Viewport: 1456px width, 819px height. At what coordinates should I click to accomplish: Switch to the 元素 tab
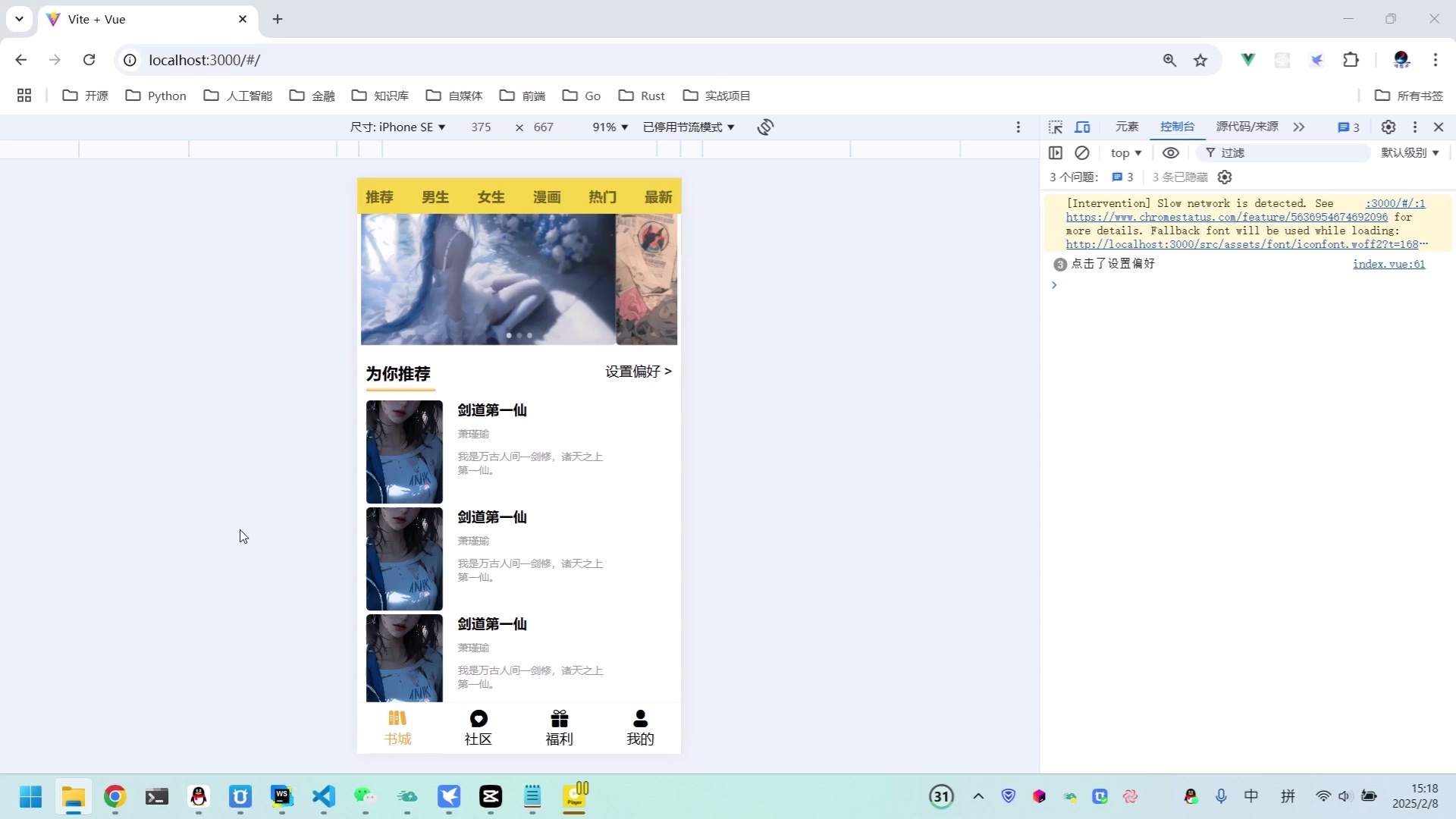coord(1125,127)
